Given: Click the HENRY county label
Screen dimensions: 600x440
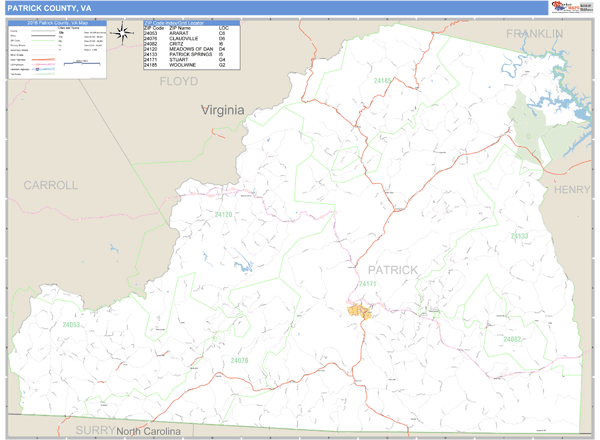Looking at the screenshot, I should pyautogui.click(x=572, y=189).
